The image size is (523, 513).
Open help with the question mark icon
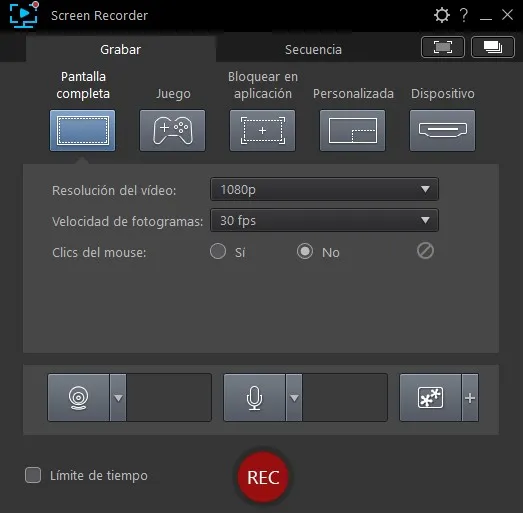(464, 15)
